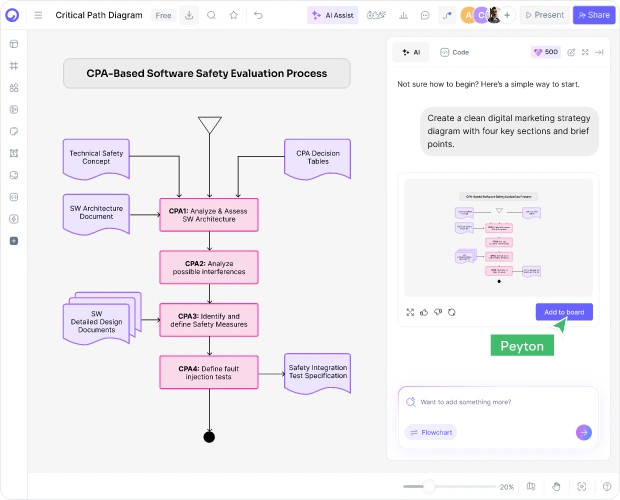The height and width of the screenshot is (500, 620).
Task: Open the shapes library in sidebar
Action: (x=14, y=88)
